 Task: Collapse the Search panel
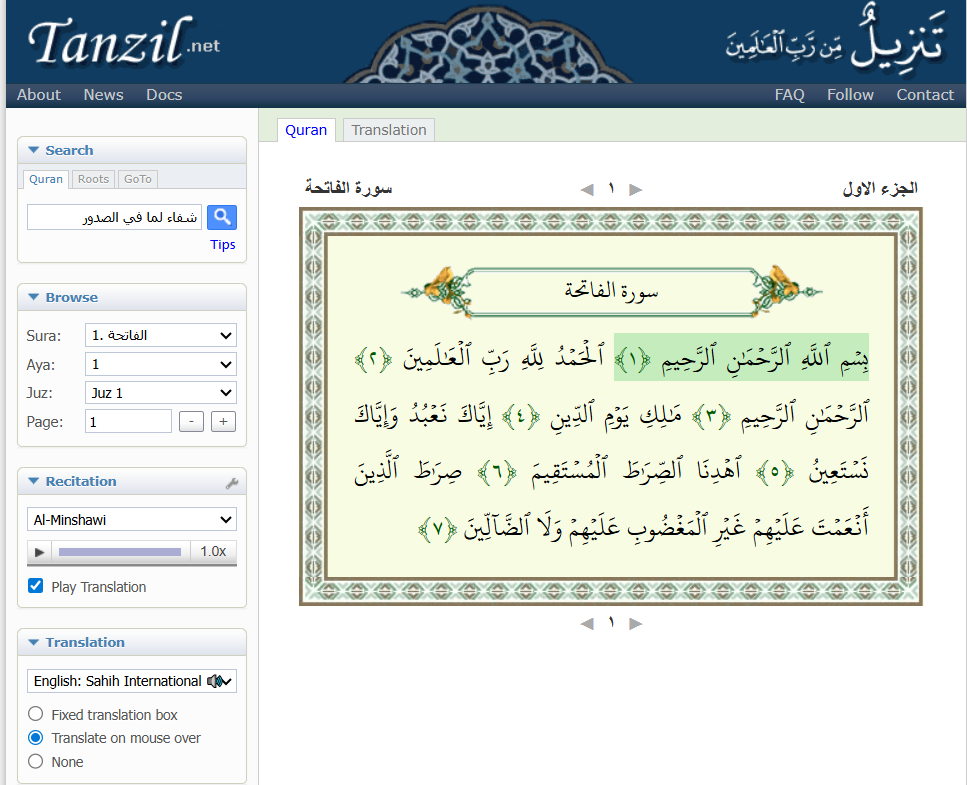tap(34, 150)
